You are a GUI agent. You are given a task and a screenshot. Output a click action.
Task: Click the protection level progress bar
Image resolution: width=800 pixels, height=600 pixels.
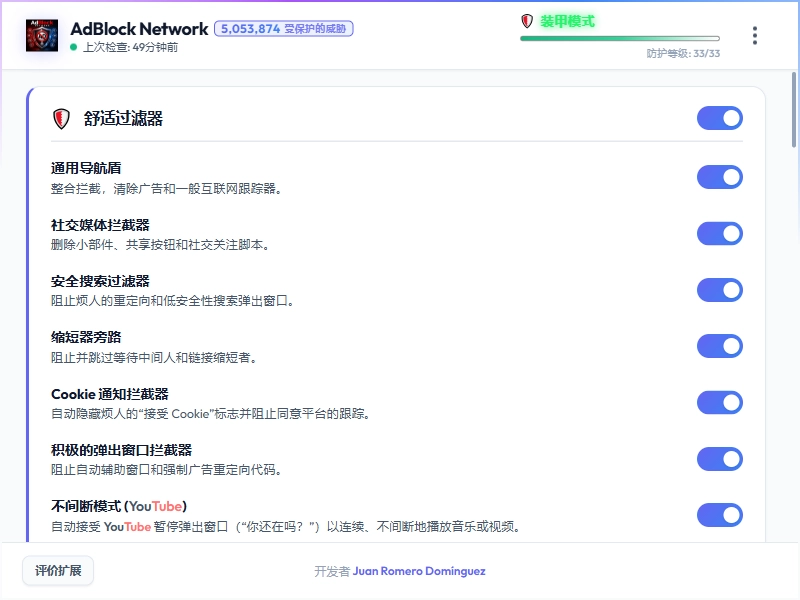click(620, 38)
